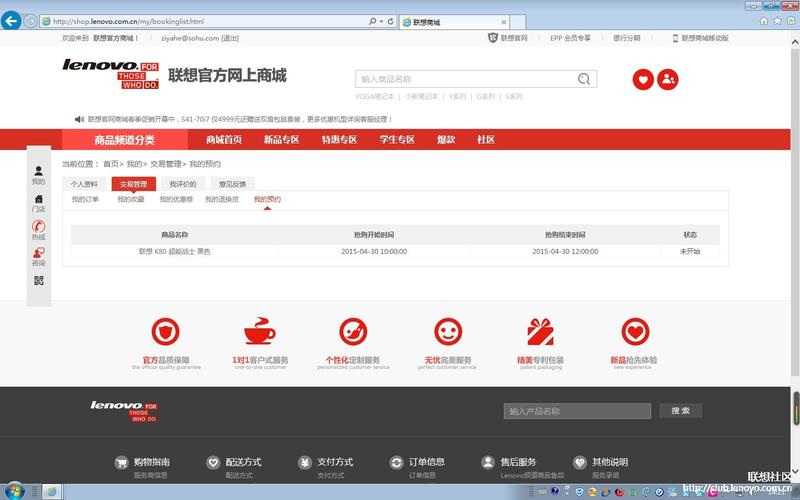The height and width of the screenshot is (500, 800).
Task: Open the browser tools gear icon
Action: [x=791, y=21]
